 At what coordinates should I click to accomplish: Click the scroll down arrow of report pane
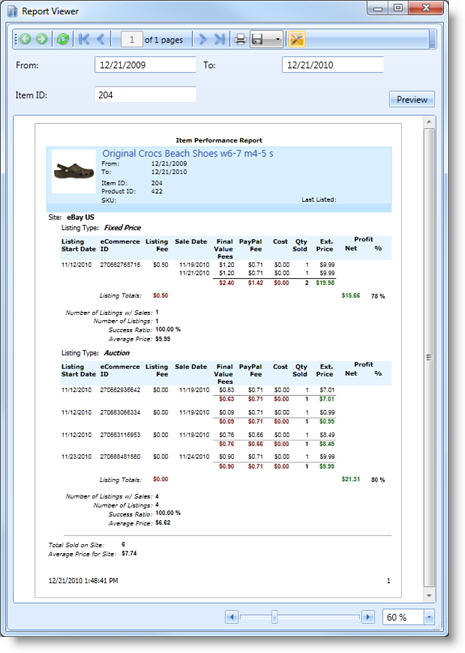coord(429,596)
